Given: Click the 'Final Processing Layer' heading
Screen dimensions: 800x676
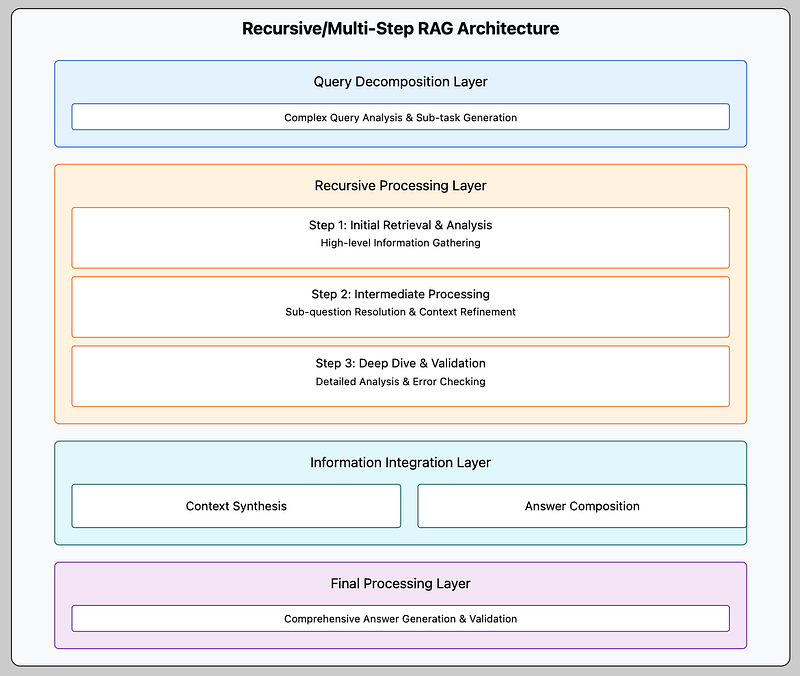Looking at the screenshot, I should tap(401, 584).
